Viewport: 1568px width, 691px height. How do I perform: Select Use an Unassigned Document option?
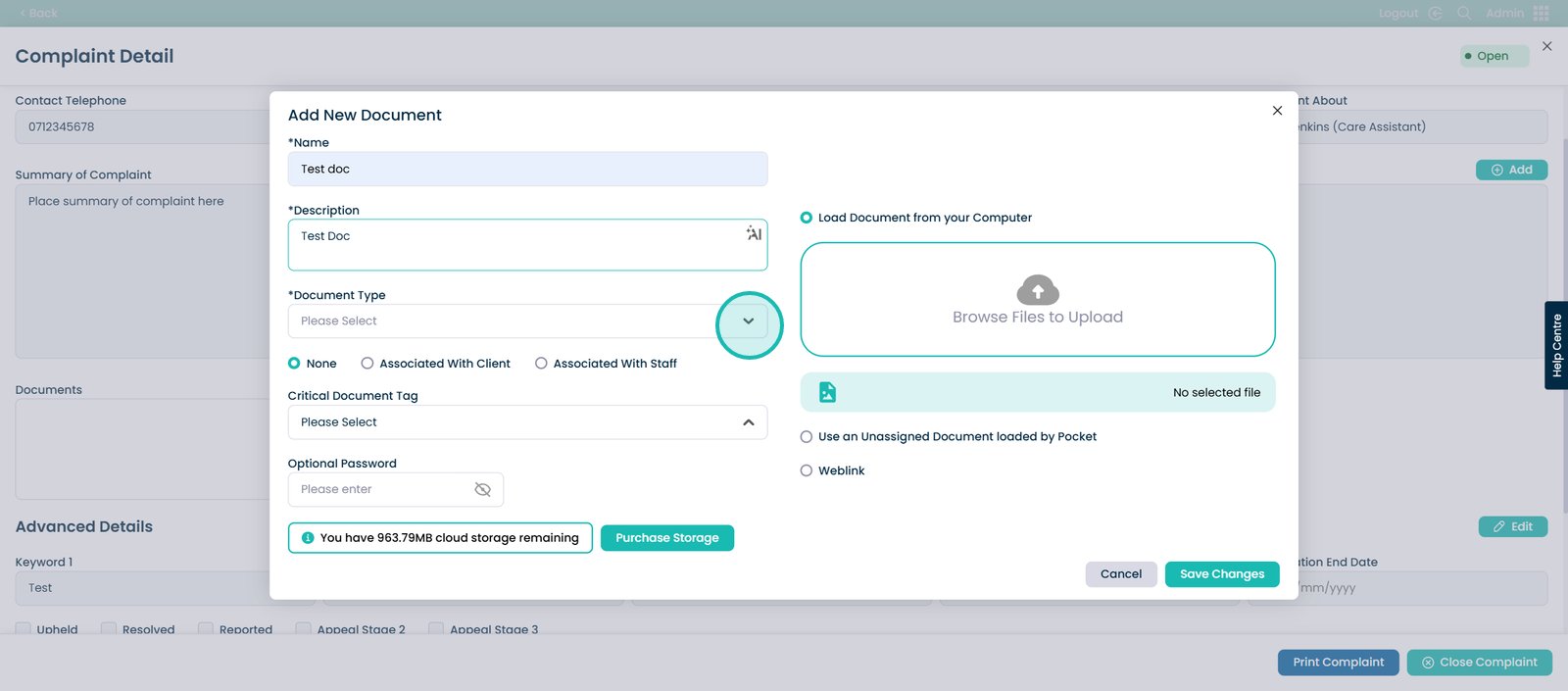pos(807,437)
